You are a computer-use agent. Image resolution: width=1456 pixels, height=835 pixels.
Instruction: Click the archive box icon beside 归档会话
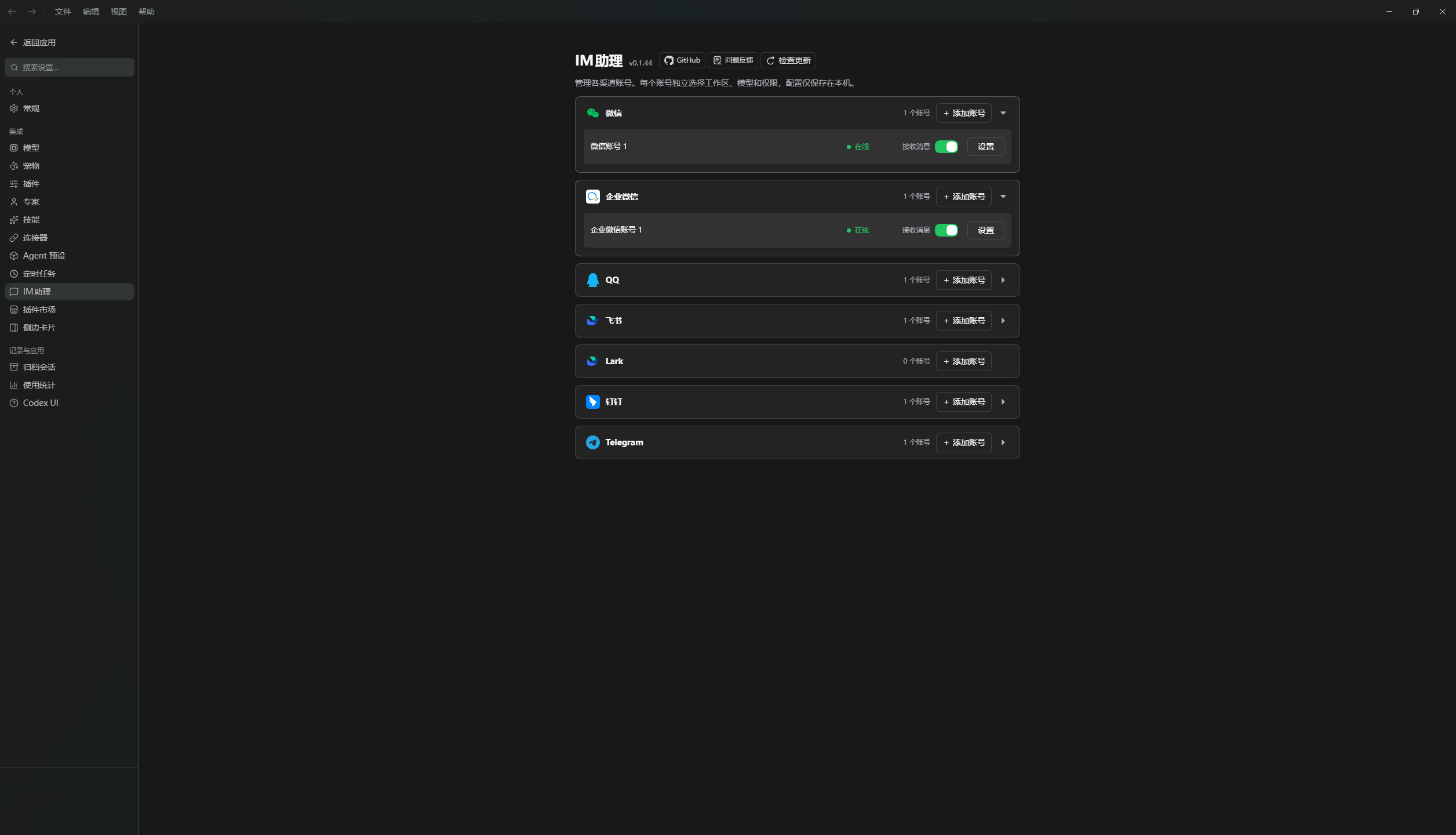[14, 367]
